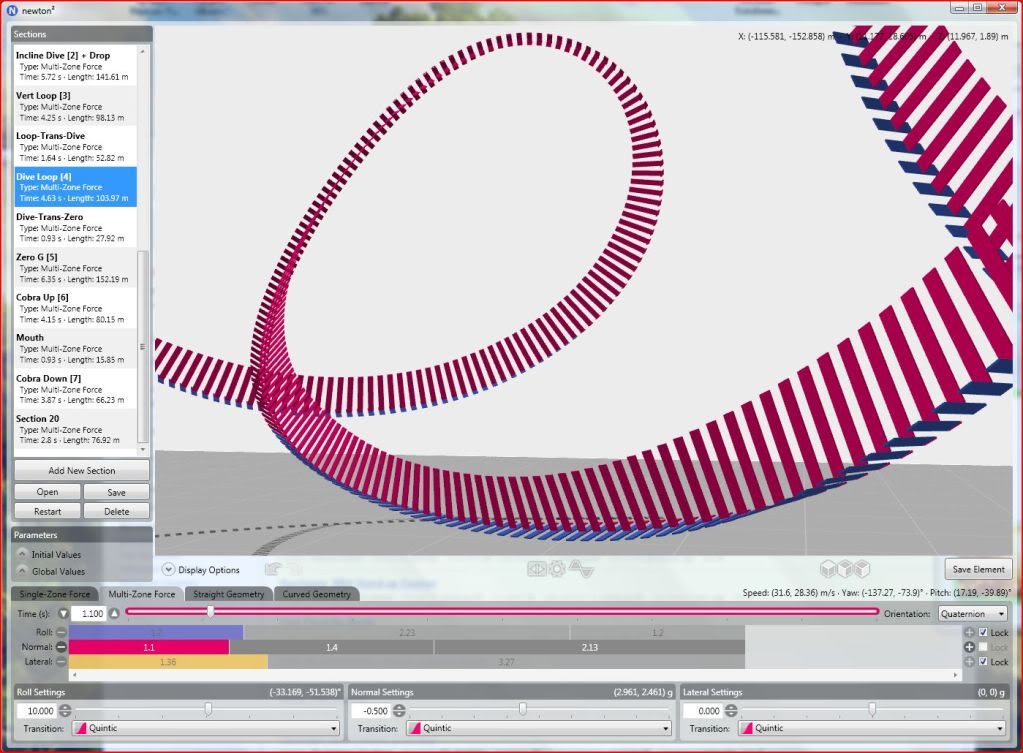Select the first cube view icon
This screenshot has width=1023, height=753.
point(829,569)
